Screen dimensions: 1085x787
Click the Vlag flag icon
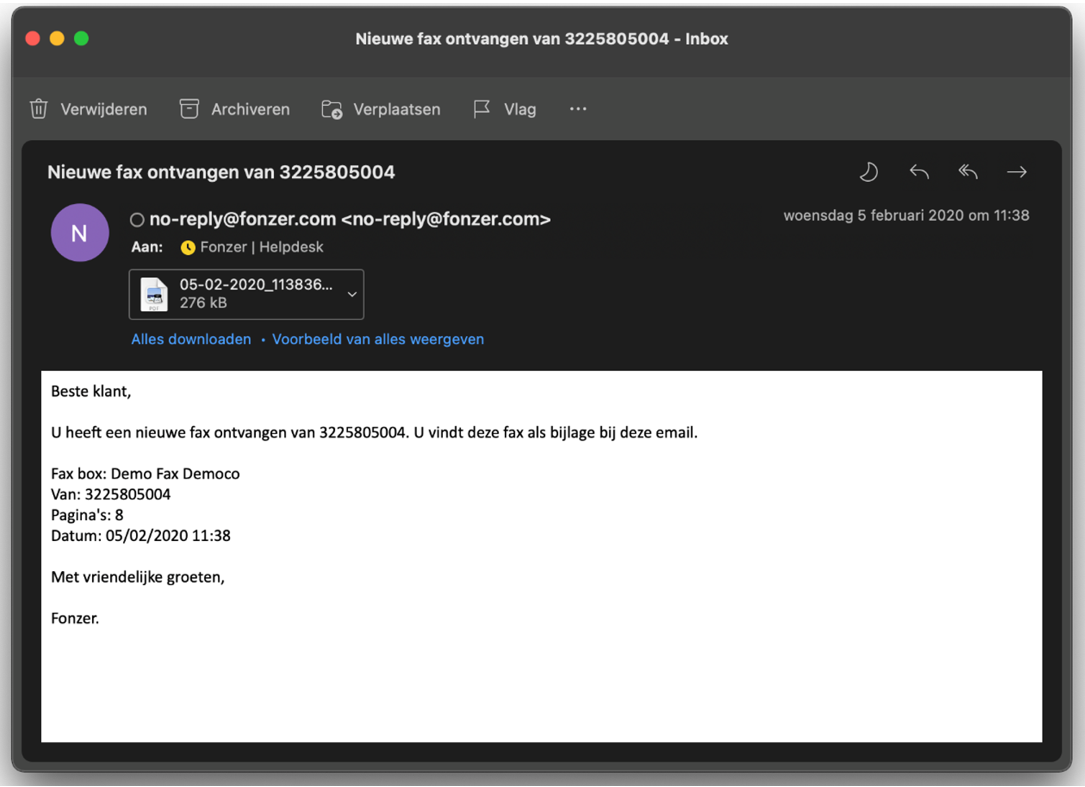point(482,109)
